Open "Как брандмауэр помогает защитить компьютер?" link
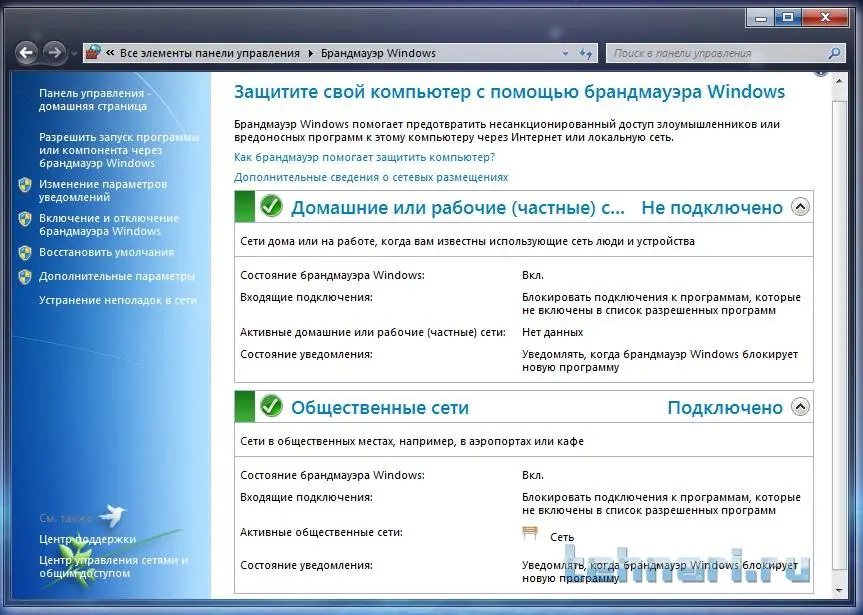The height and width of the screenshot is (615, 863). [x=364, y=157]
